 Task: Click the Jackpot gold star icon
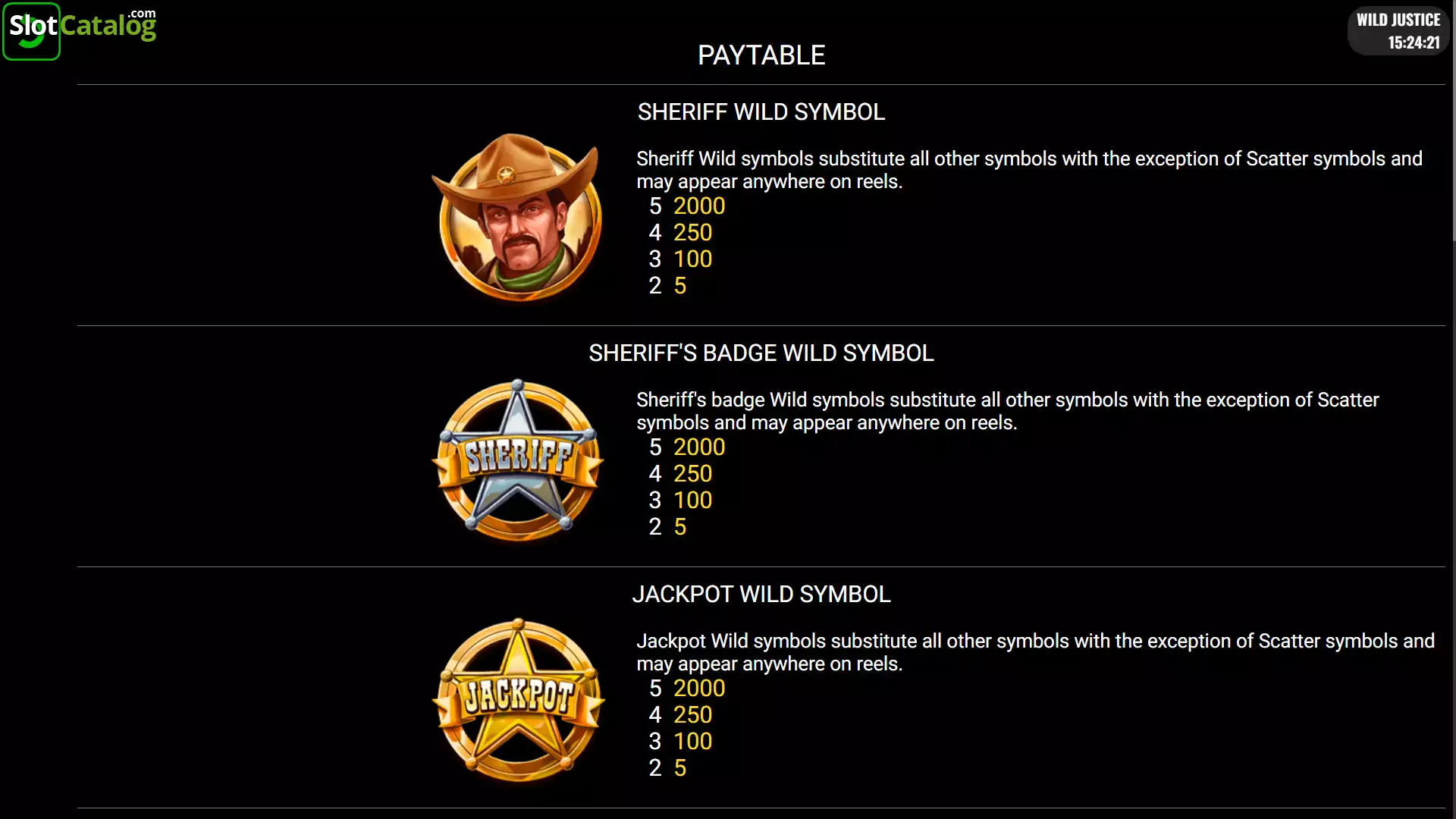point(518,700)
